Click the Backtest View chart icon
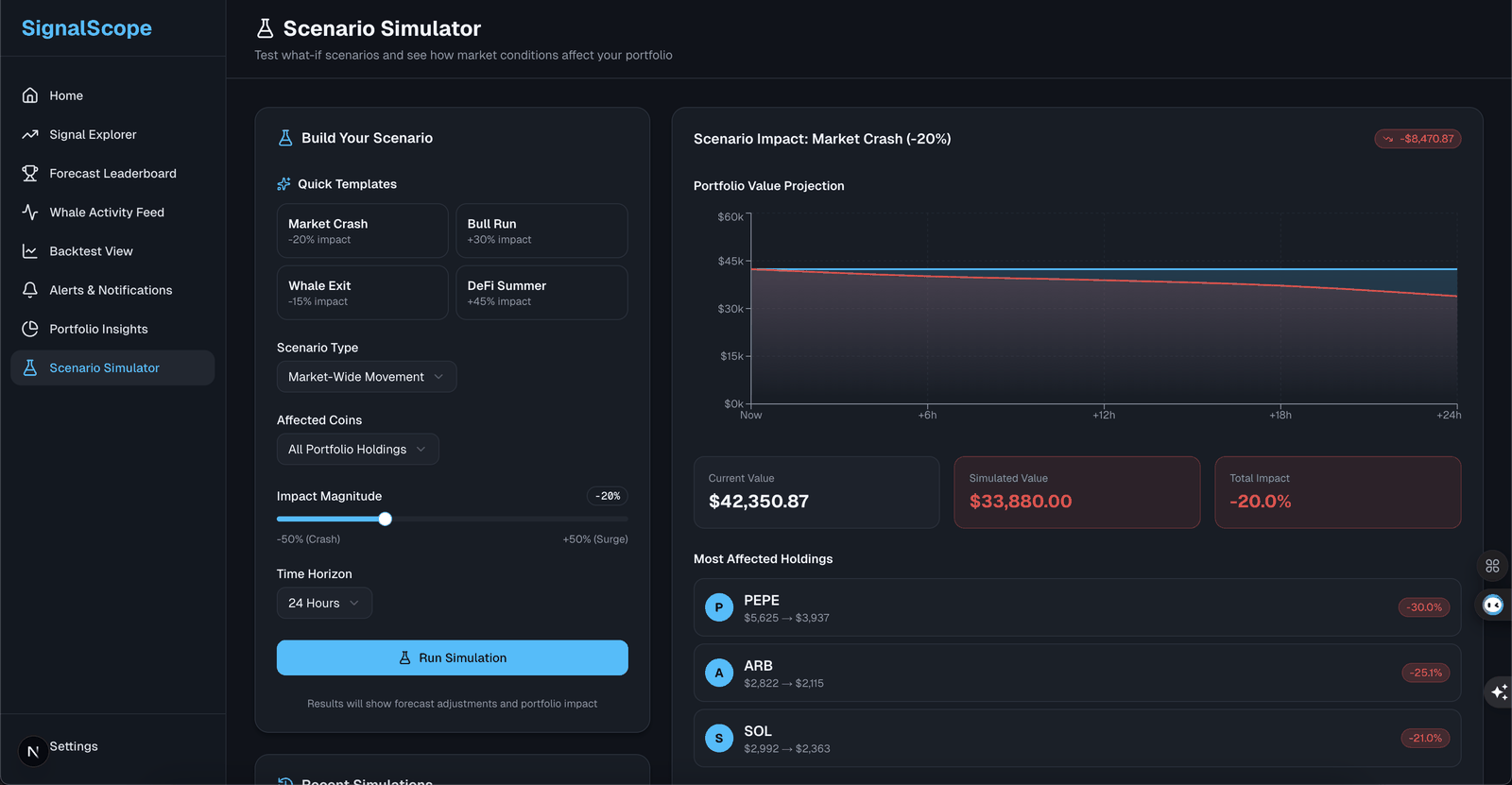 30,251
